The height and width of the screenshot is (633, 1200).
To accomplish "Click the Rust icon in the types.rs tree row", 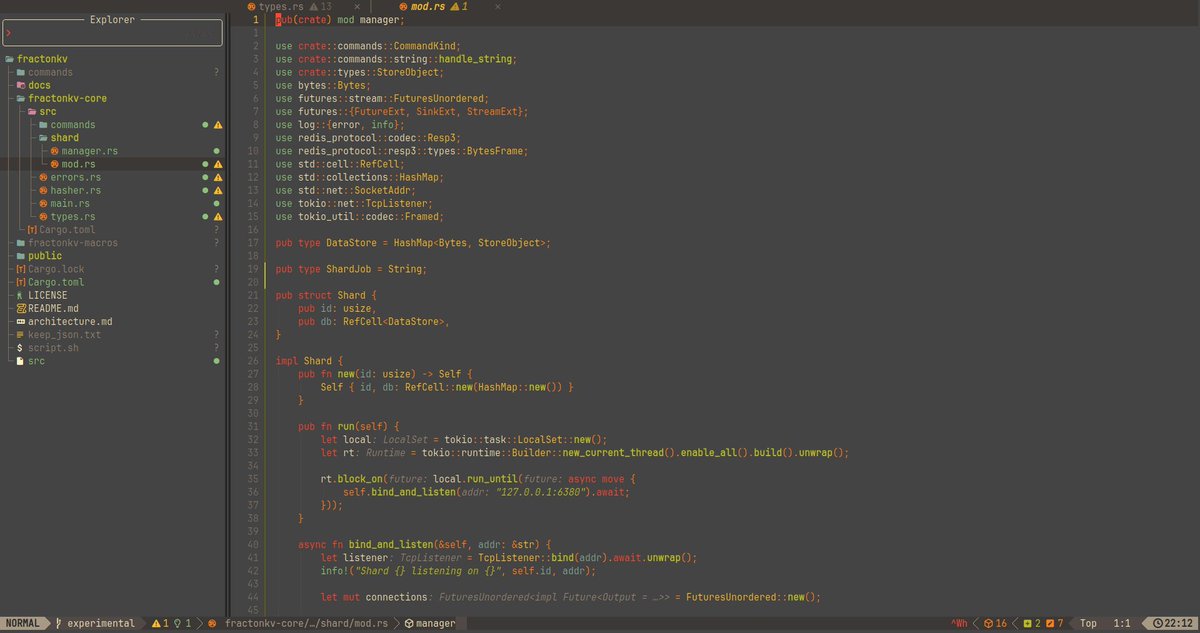I will (43, 216).
